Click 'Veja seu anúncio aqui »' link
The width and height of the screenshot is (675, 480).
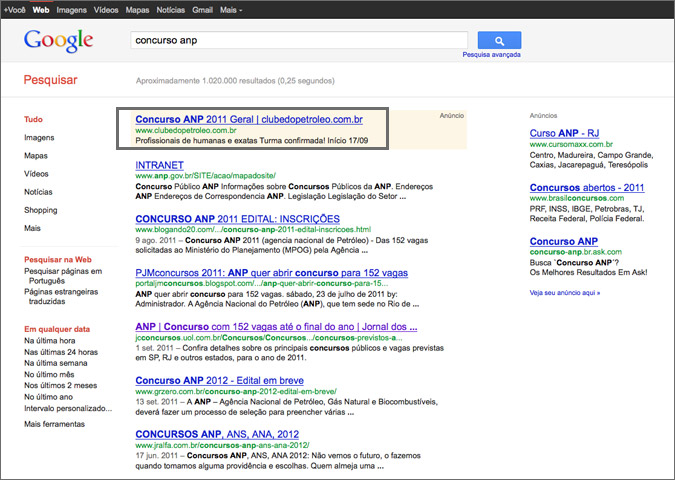pos(564,293)
